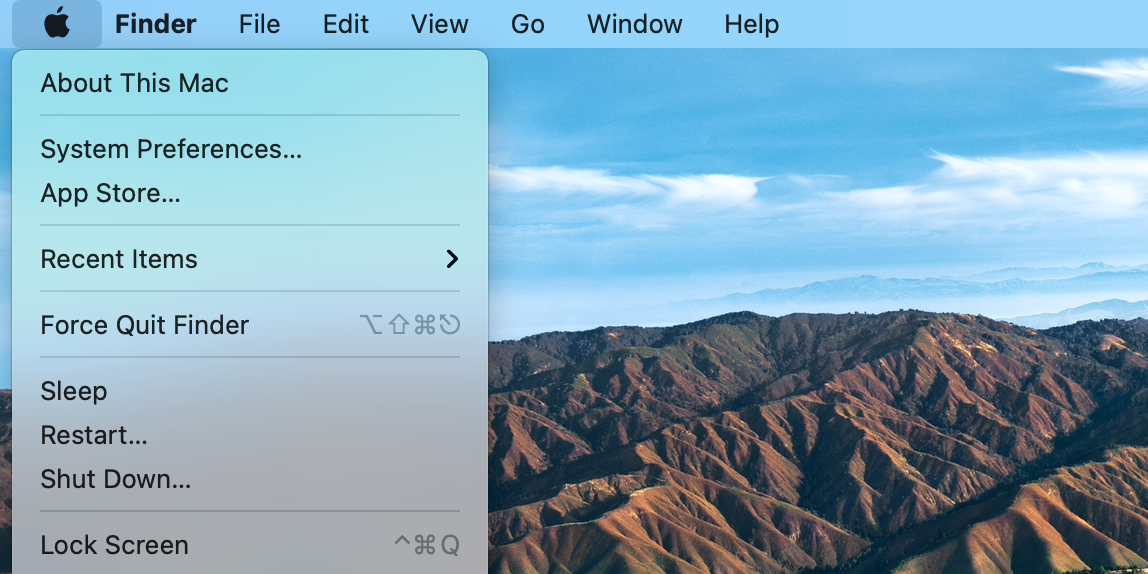
Task: Open the Help menu
Action: tap(751, 24)
